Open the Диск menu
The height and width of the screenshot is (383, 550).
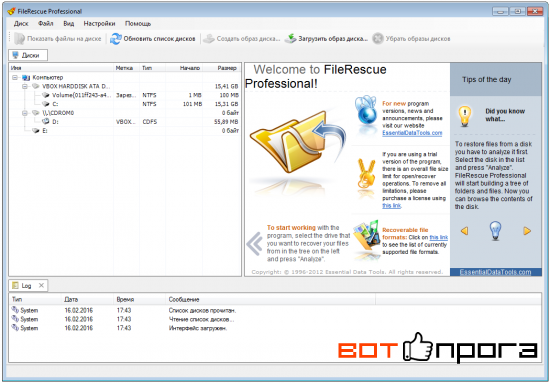point(21,23)
